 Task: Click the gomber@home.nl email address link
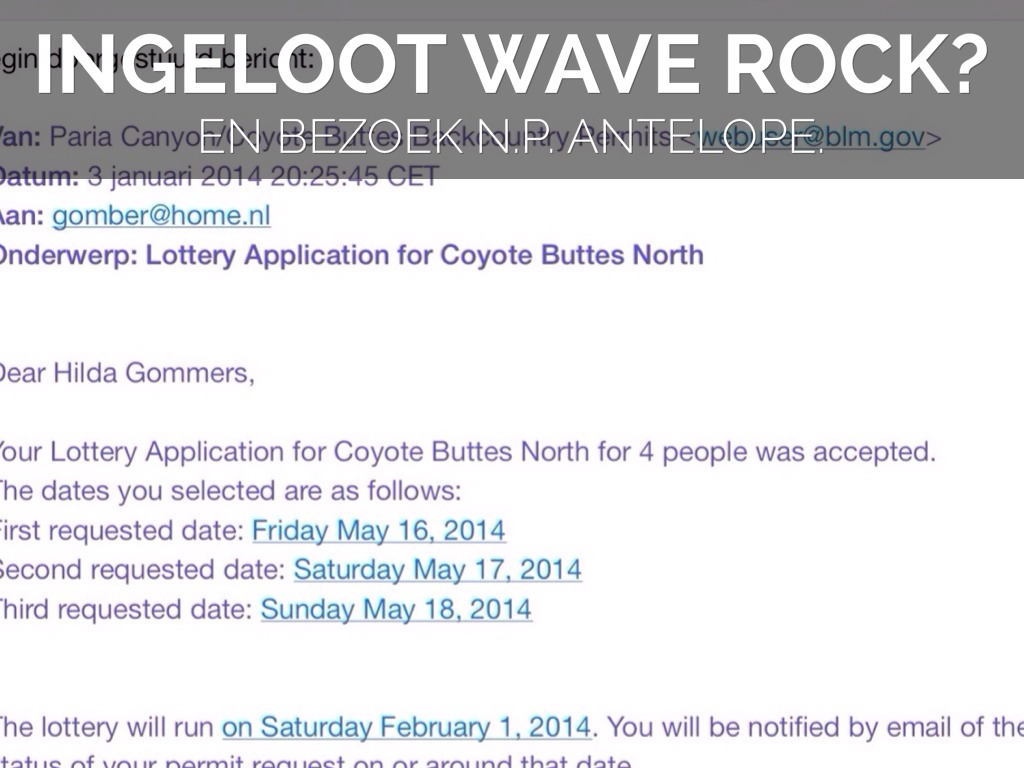161,215
